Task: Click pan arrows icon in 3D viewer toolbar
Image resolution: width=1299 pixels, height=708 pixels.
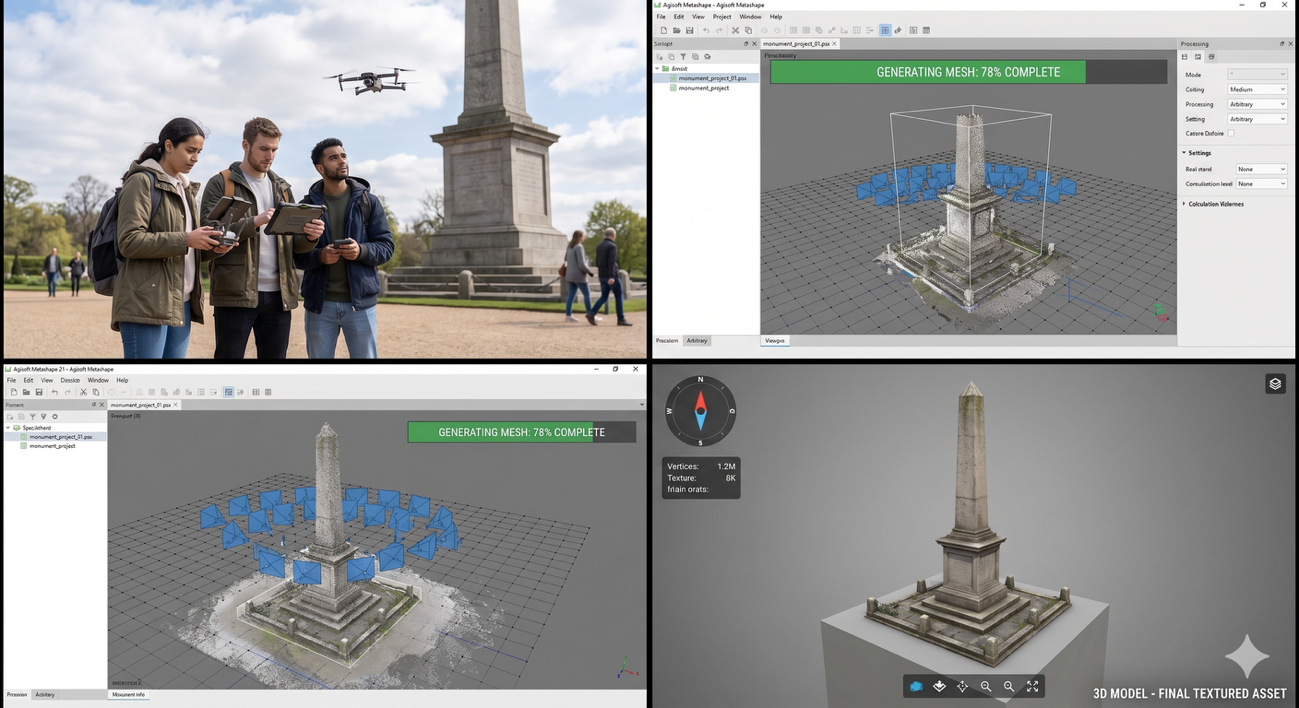Action: pos(962,686)
